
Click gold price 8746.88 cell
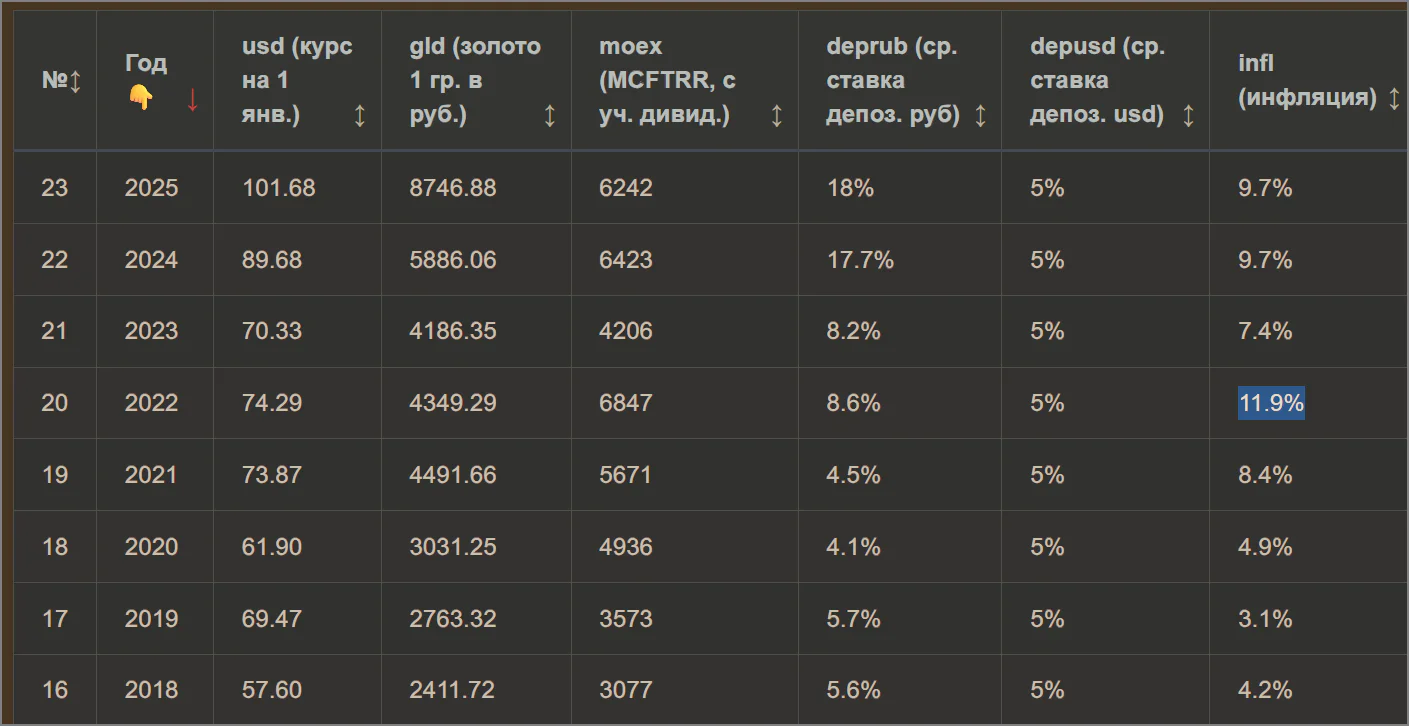453,188
